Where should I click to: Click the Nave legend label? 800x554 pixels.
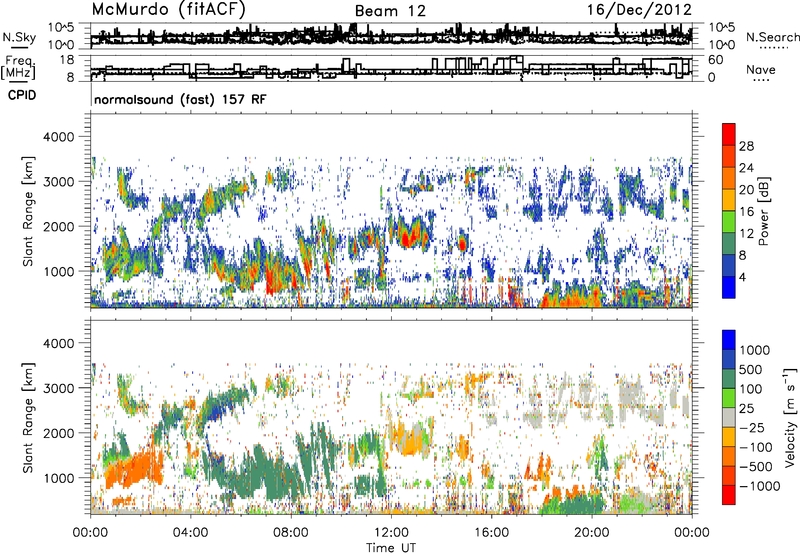pyautogui.click(x=761, y=69)
